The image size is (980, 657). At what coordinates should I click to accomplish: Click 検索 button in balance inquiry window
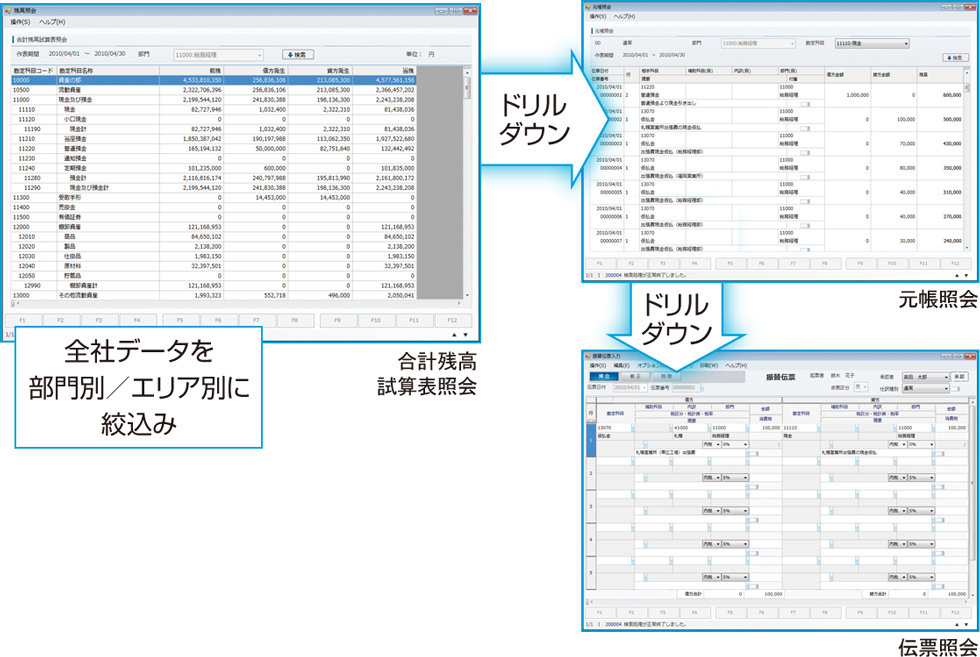pyautogui.click(x=298, y=55)
